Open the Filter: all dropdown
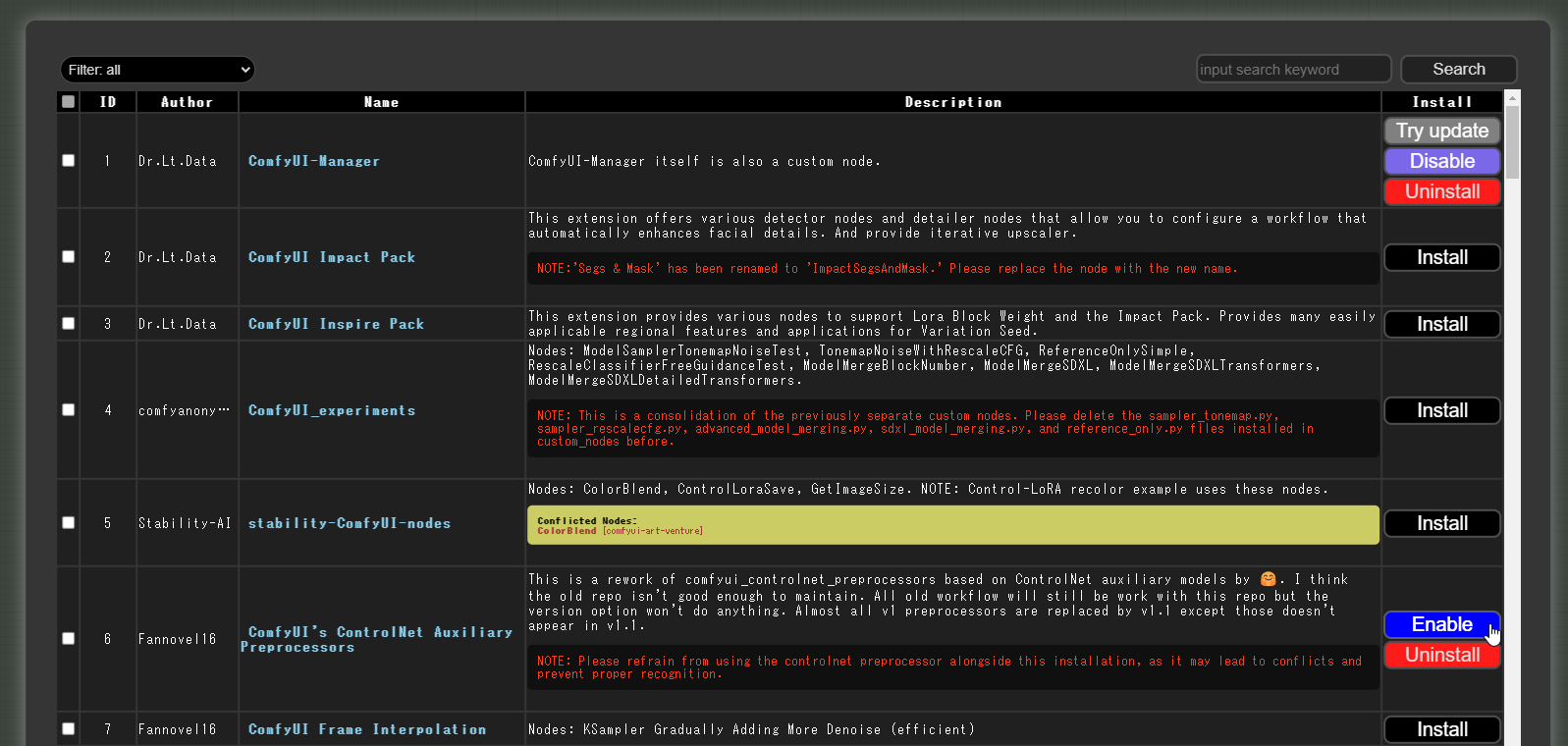The height and width of the screenshot is (746, 1568). coord(157,70)
